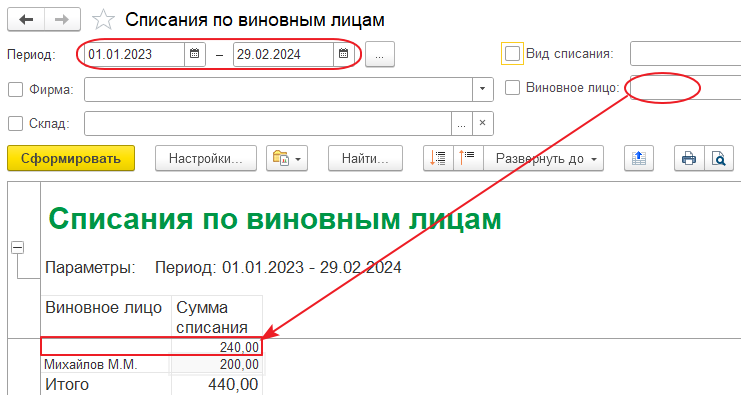Enable the Фирма filter checkbox

coord(16,89)
